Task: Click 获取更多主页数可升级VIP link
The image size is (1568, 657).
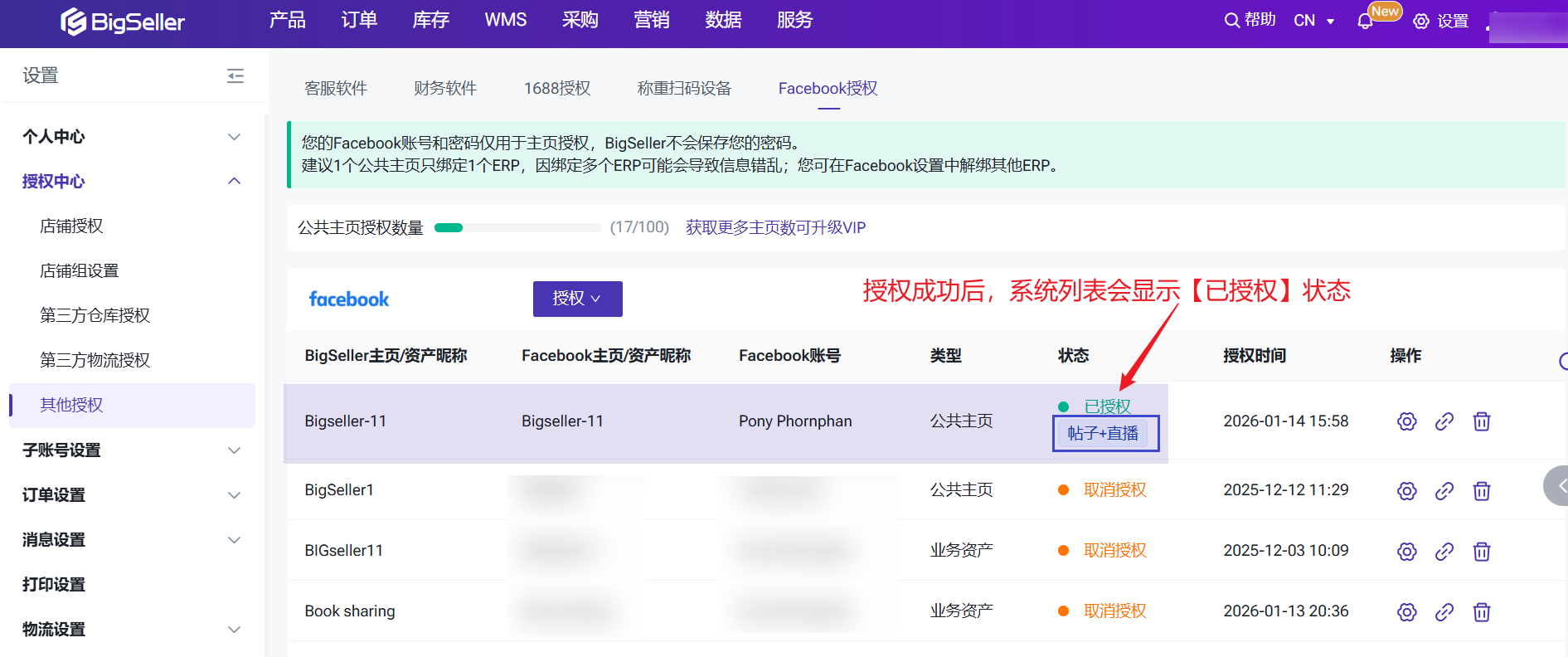Action: coord(775,227)
